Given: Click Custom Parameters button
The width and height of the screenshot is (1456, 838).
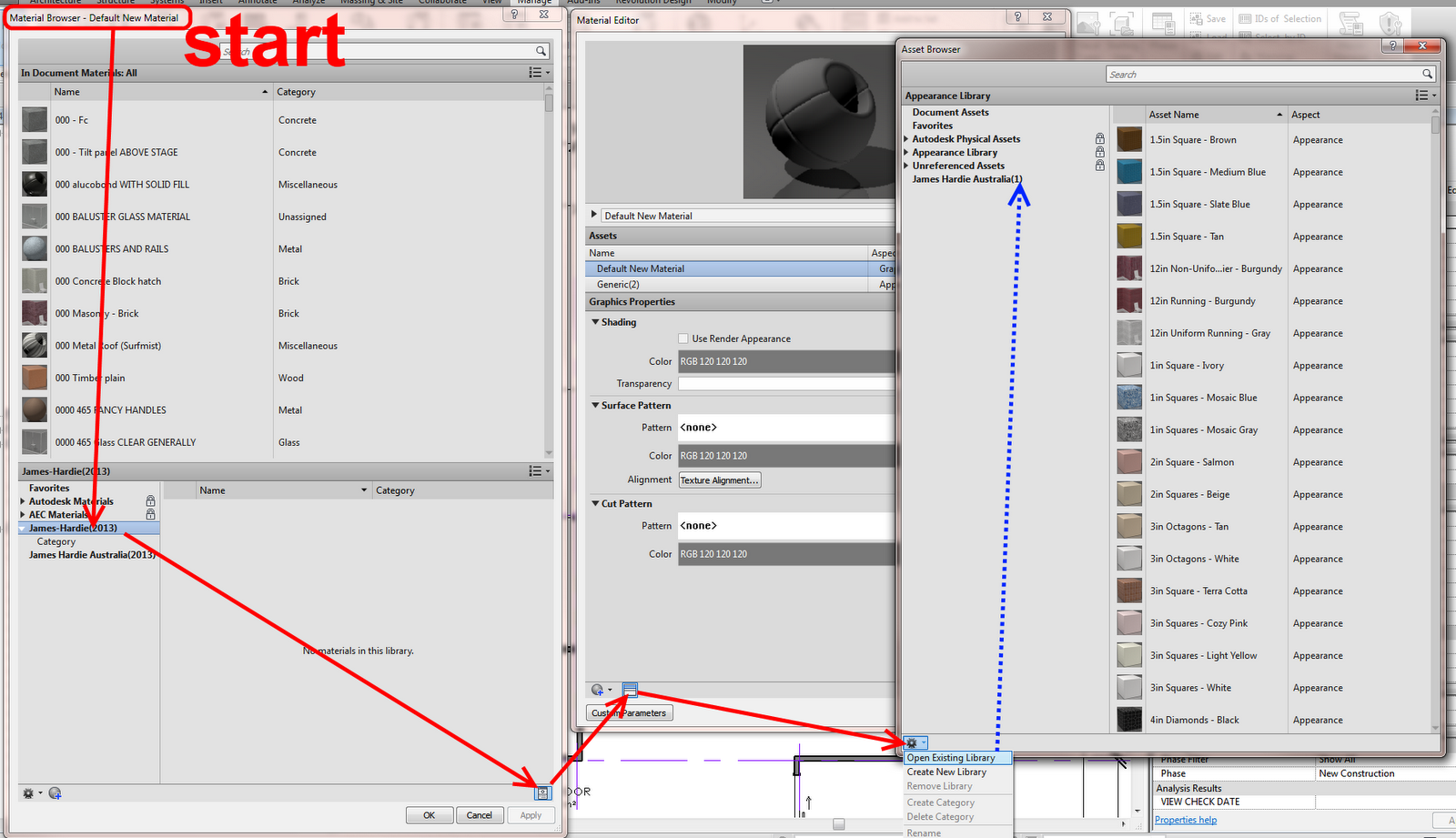Looking at the screenshot, I should pyautogui.click(x=629, y=713).
